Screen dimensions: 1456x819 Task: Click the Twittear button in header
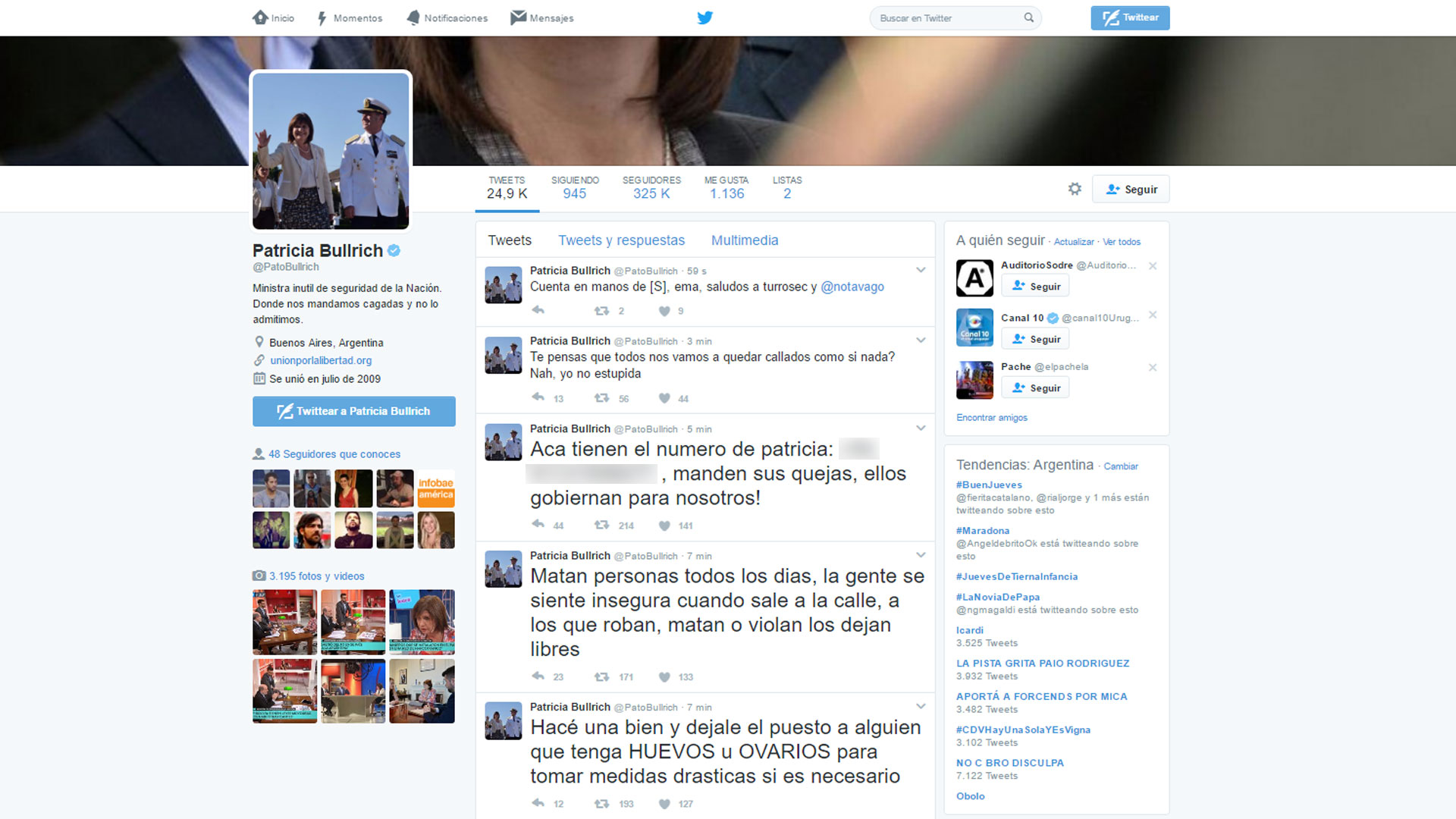(x=1130, y=17)
